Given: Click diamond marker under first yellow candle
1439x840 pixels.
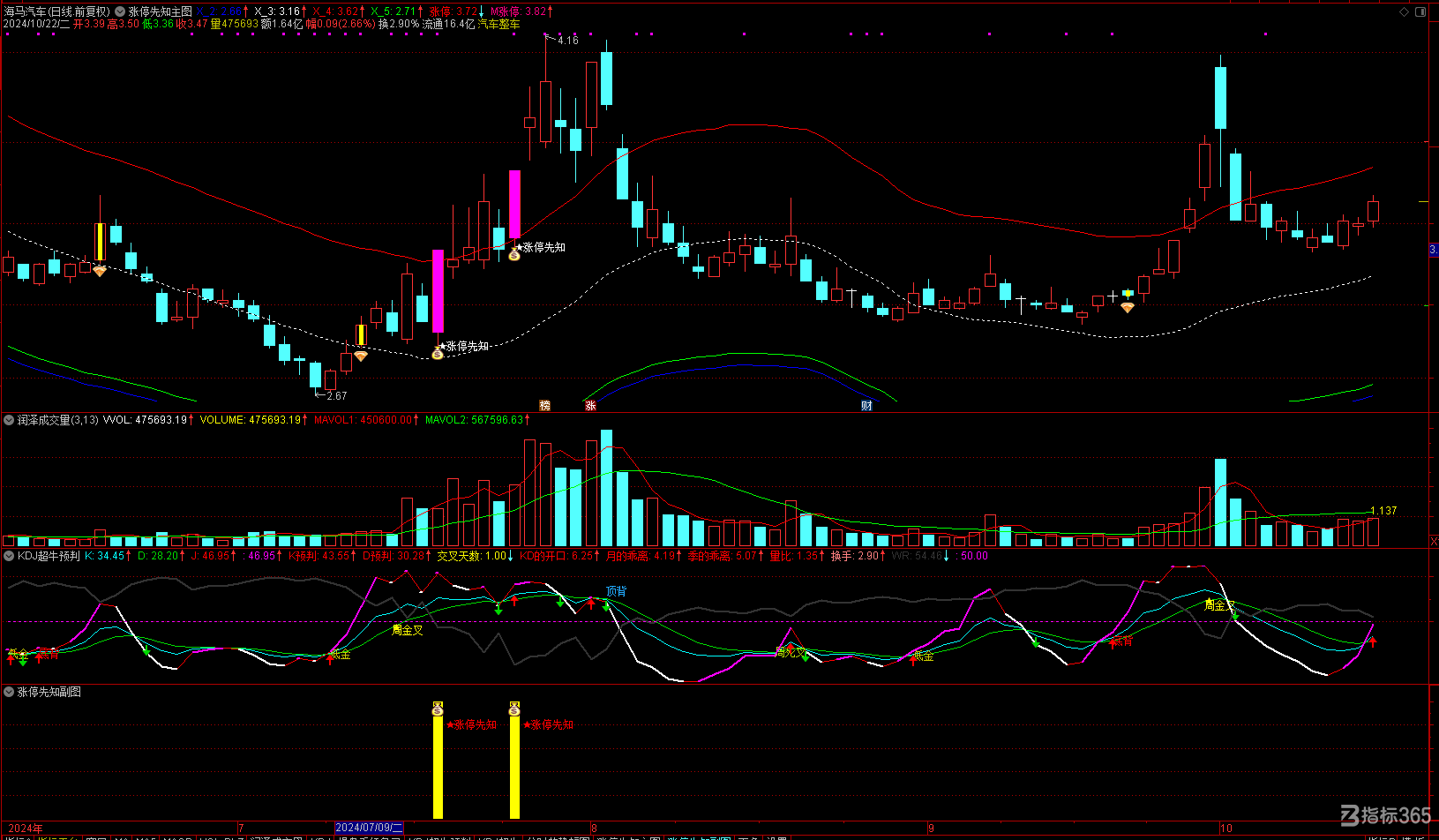Looking at the screenshot, I should pyautogui.click(x=100, y=272).
